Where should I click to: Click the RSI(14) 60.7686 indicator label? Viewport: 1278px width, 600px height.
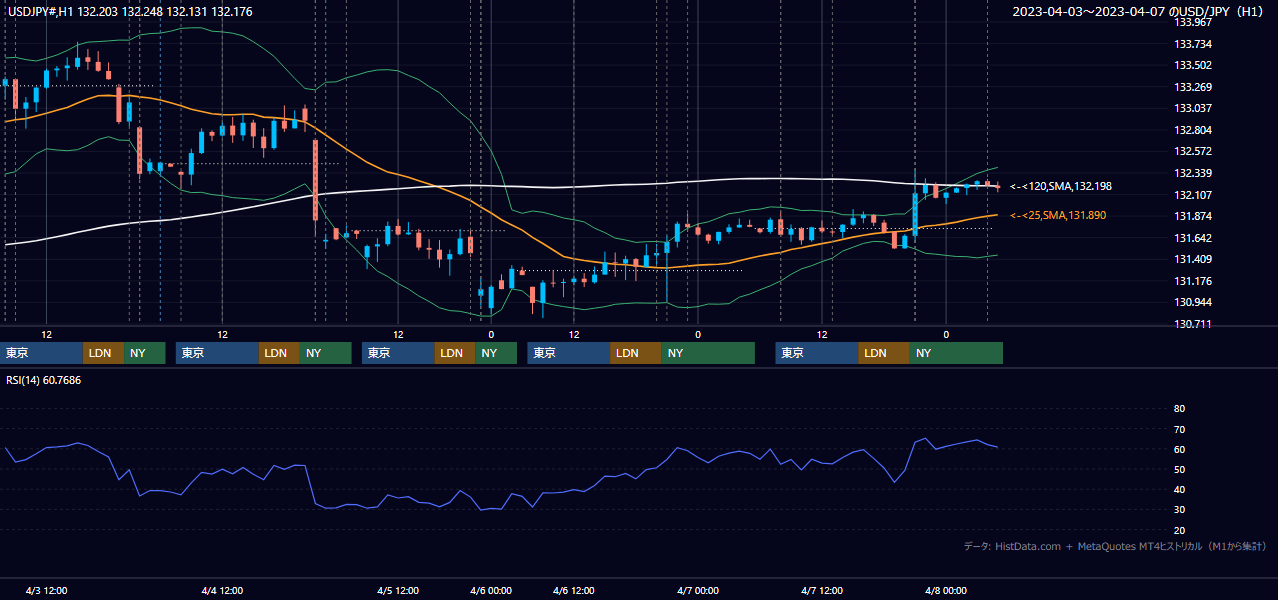[x=43, y=380]
